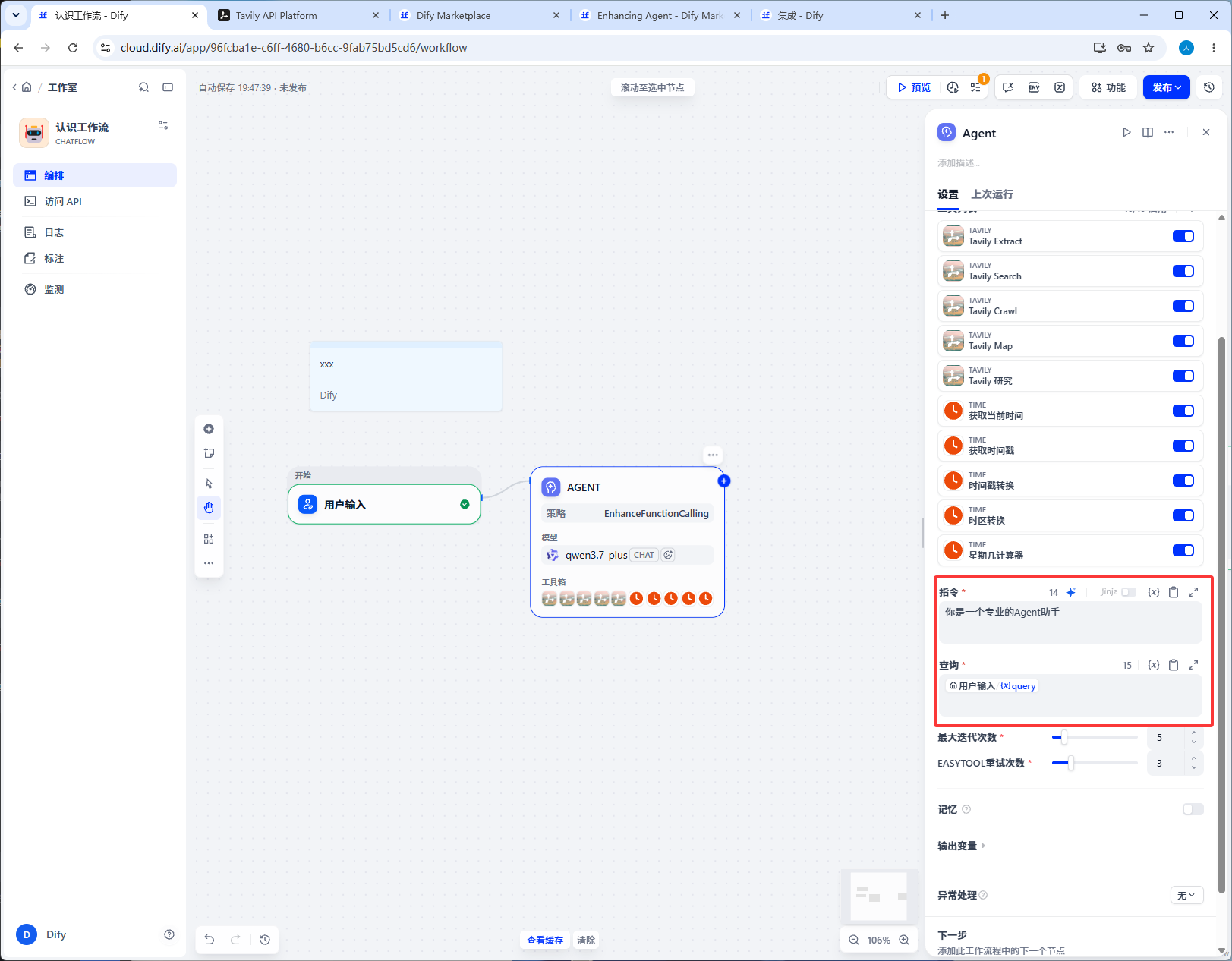Open the 发布 publish dropdown
Viewport: 1232px width, 961px height.
tap(1167, 87)
